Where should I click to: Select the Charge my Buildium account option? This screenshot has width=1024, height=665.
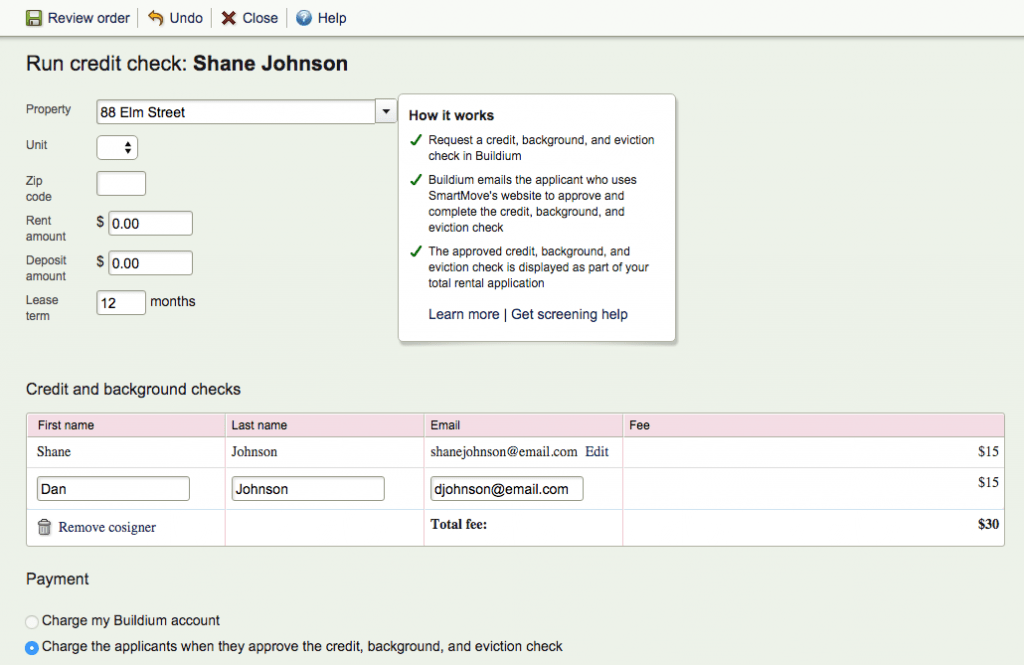coord(30,621)
